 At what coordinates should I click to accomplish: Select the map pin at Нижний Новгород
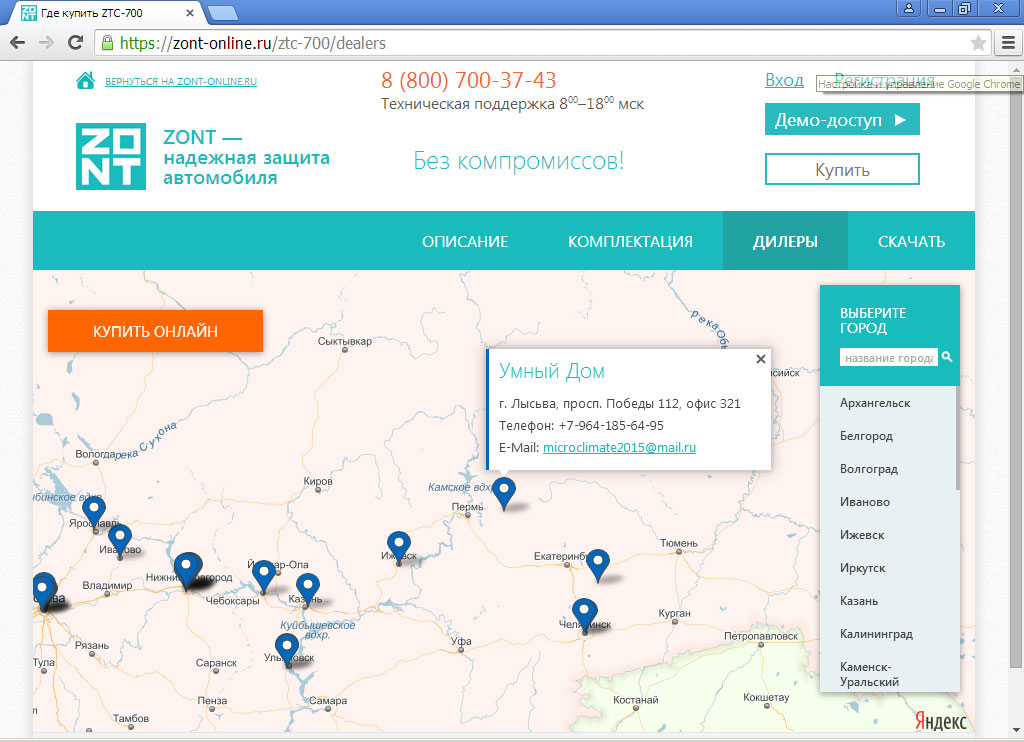[x=187, y=571]
